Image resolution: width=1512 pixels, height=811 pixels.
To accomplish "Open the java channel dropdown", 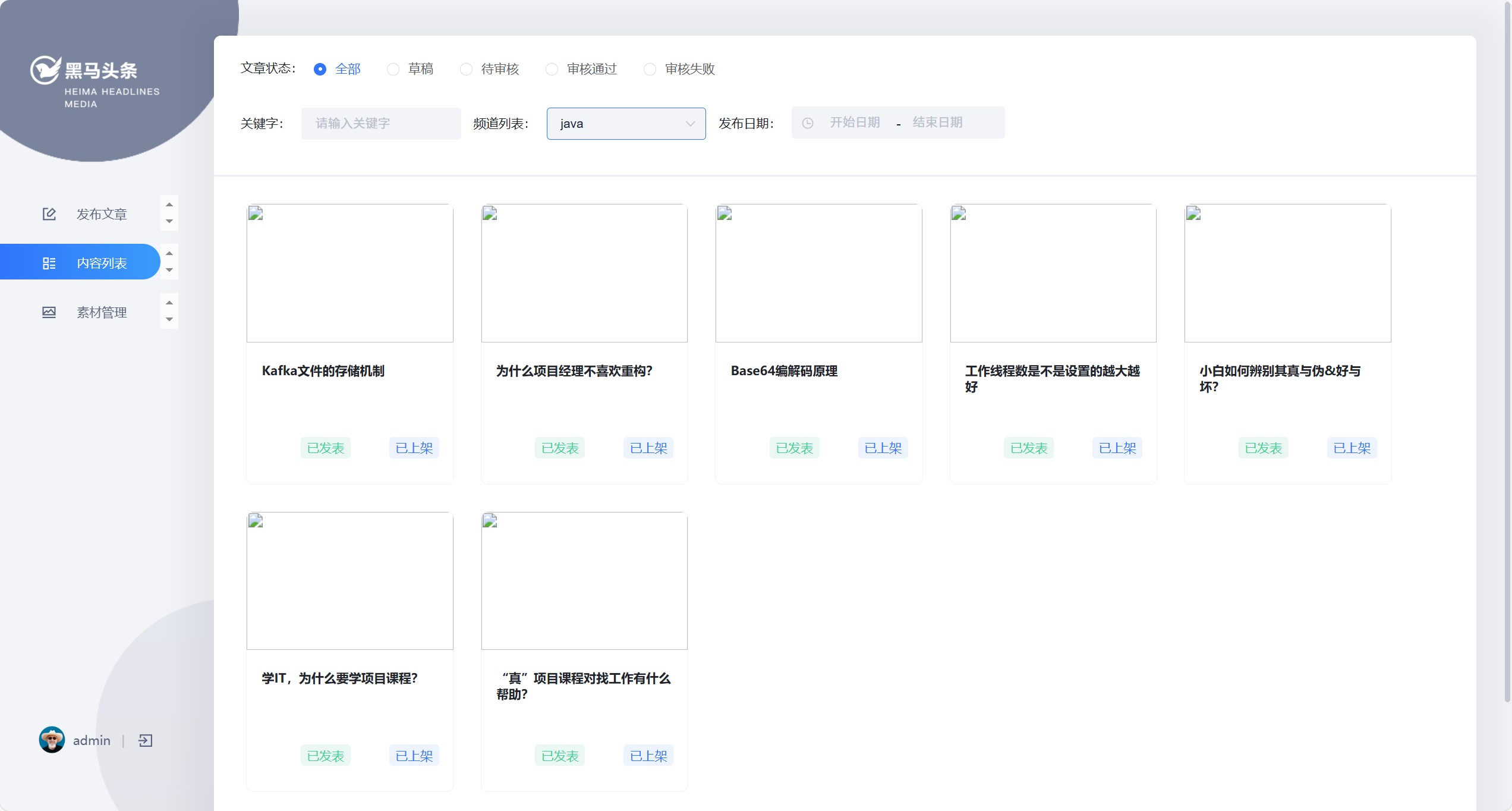I will coord(626,124).
